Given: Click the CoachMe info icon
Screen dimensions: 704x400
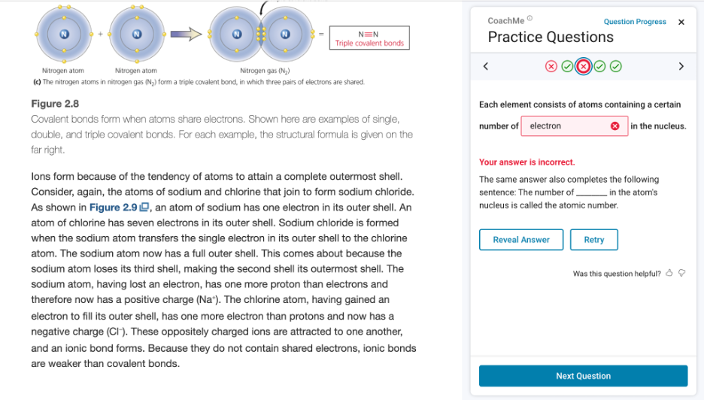Looking at the screenshot, I should tap(531, 19).
